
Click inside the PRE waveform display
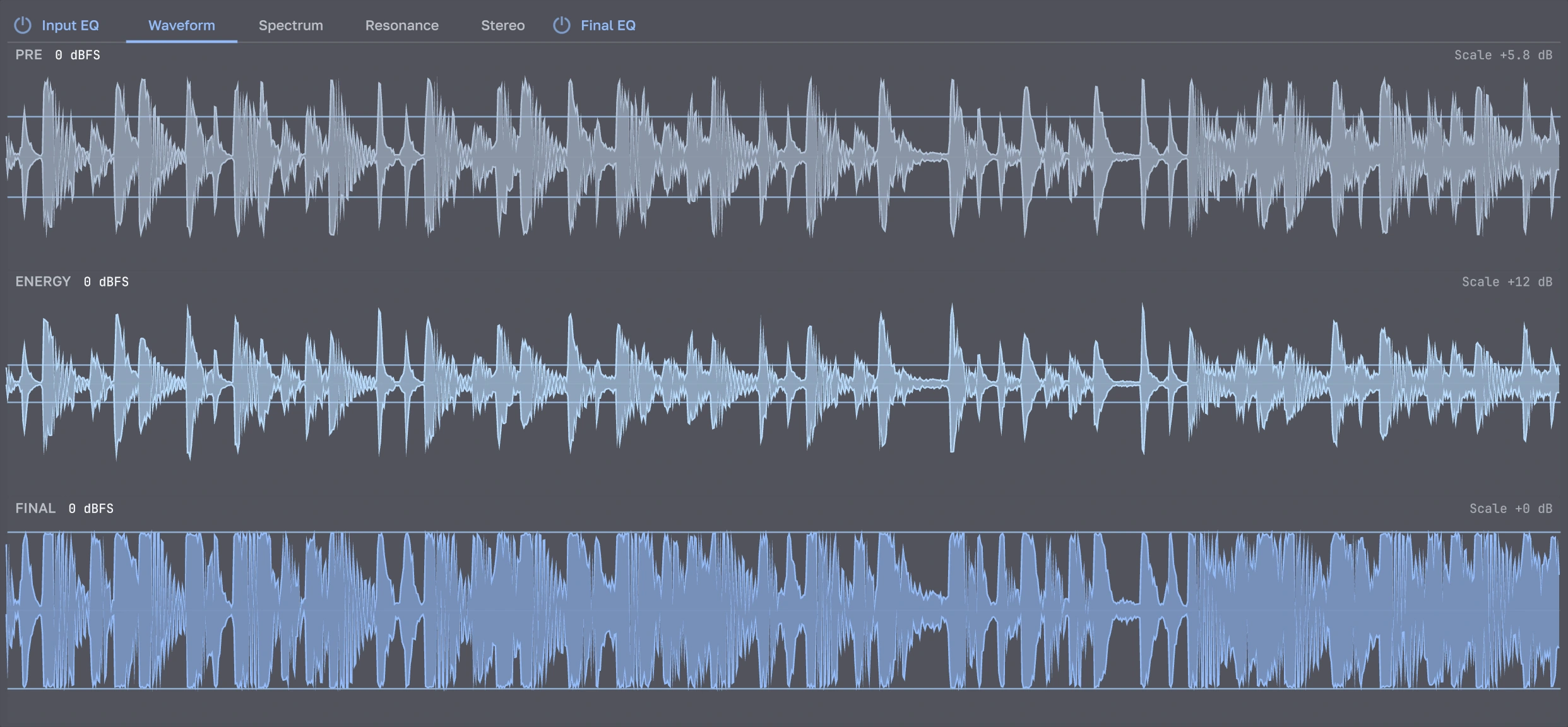(x=783, y=157)
